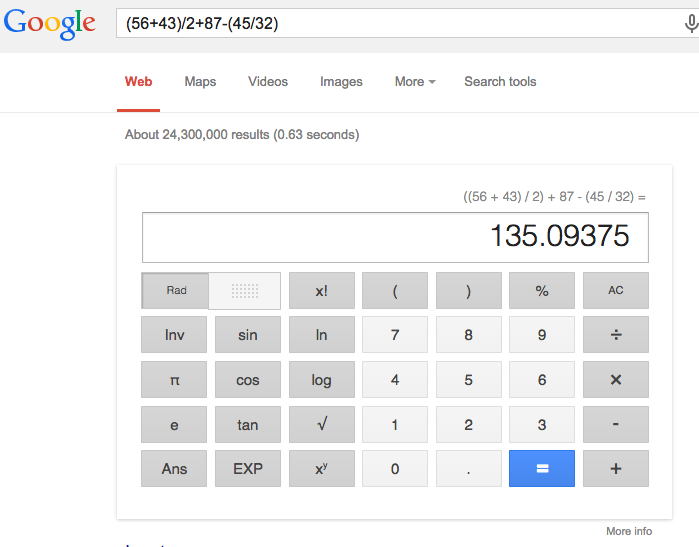699x547 pixels.
Task: Click the division ÷ key
Action: point(616,335)
